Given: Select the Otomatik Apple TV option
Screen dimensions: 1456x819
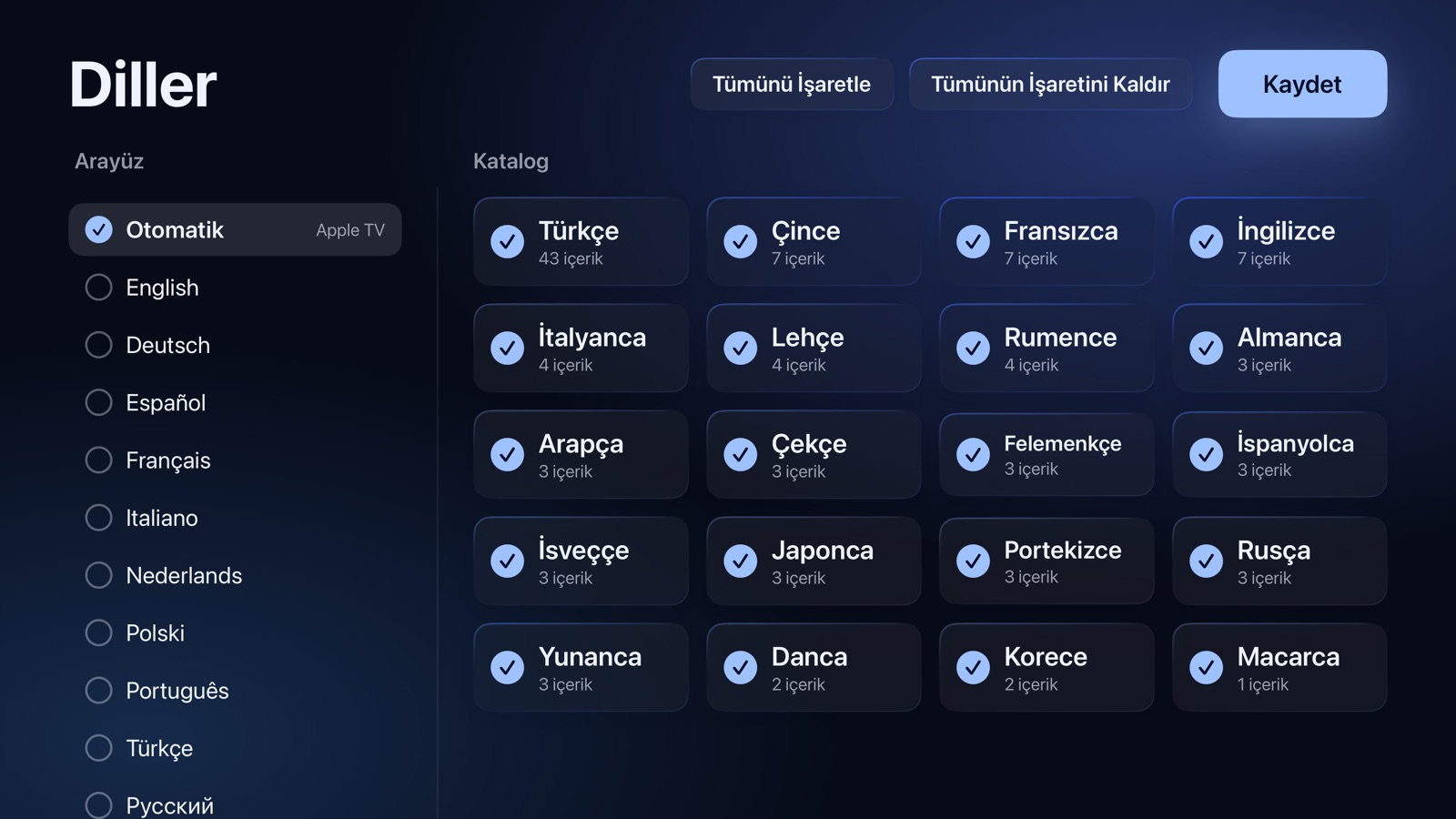Looking at the screenshot, I should pos(235,229).
